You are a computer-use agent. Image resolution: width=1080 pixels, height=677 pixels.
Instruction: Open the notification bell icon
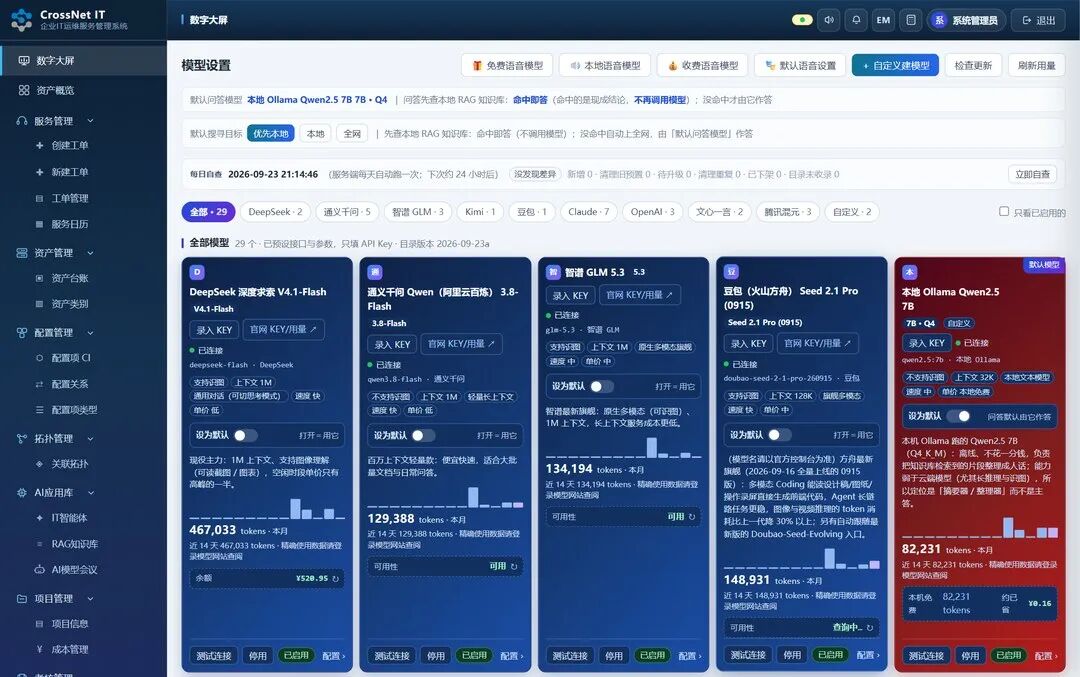856,20
